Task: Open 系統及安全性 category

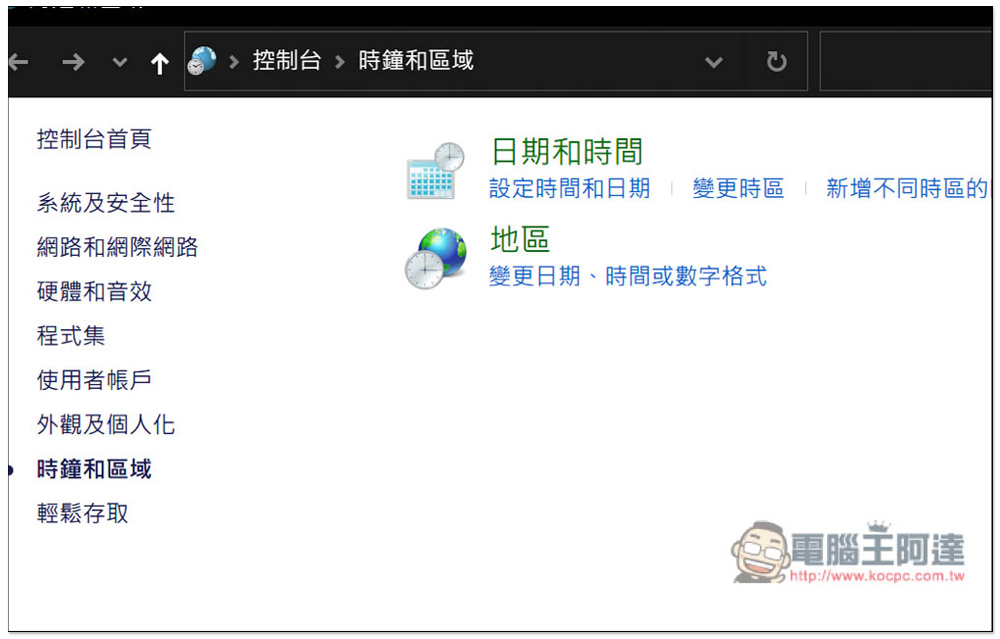Action: pos(106,203)
